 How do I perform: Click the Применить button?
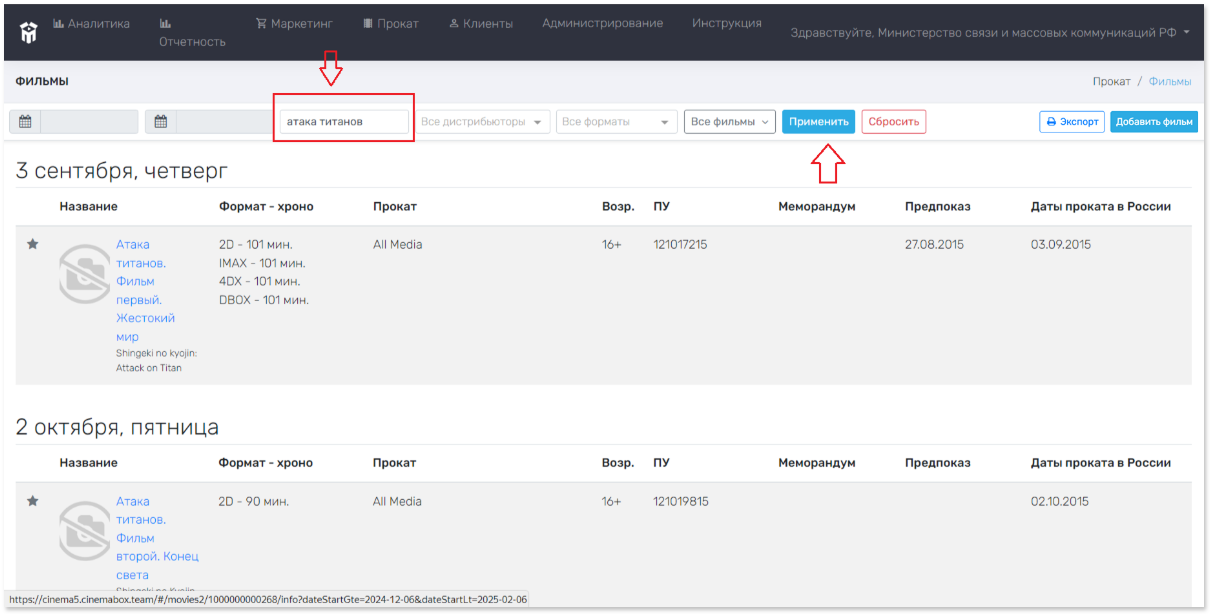[x=818, y=122]
